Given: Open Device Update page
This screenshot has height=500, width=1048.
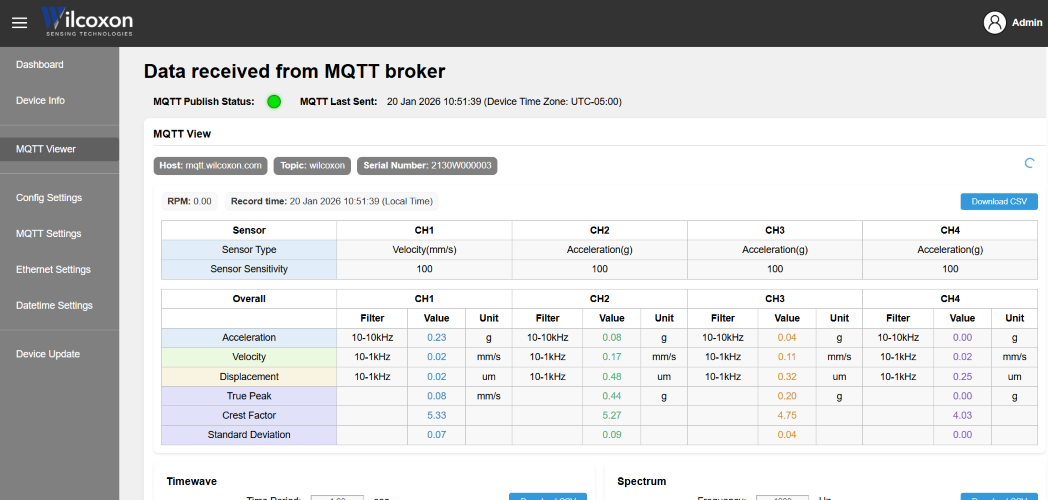Looking at the screenshot, I should point(48,354).
